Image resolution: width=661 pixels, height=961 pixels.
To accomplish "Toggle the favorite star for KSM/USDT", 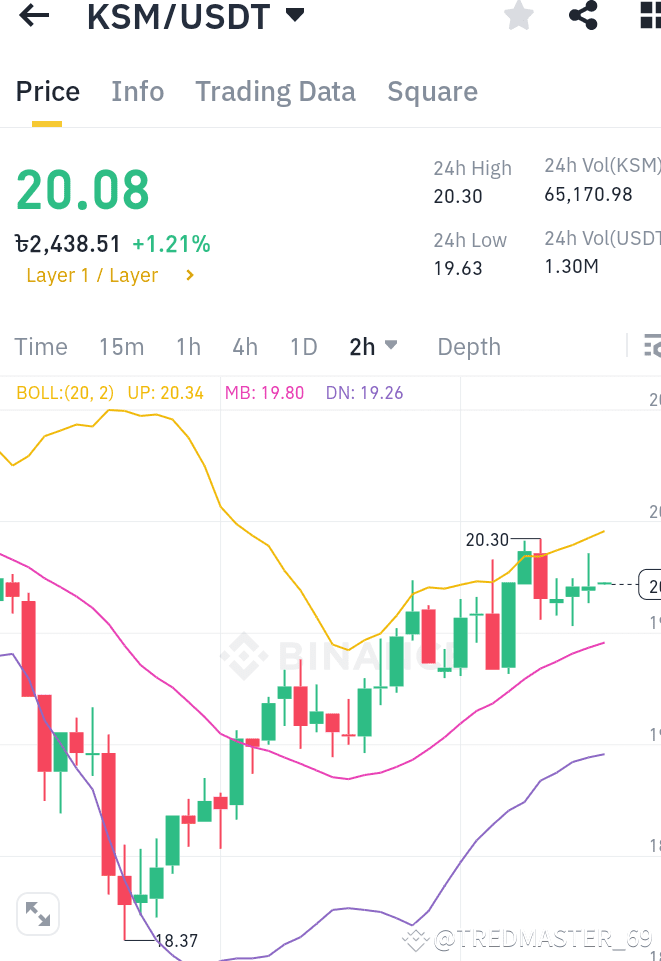I will click(518, 16).
